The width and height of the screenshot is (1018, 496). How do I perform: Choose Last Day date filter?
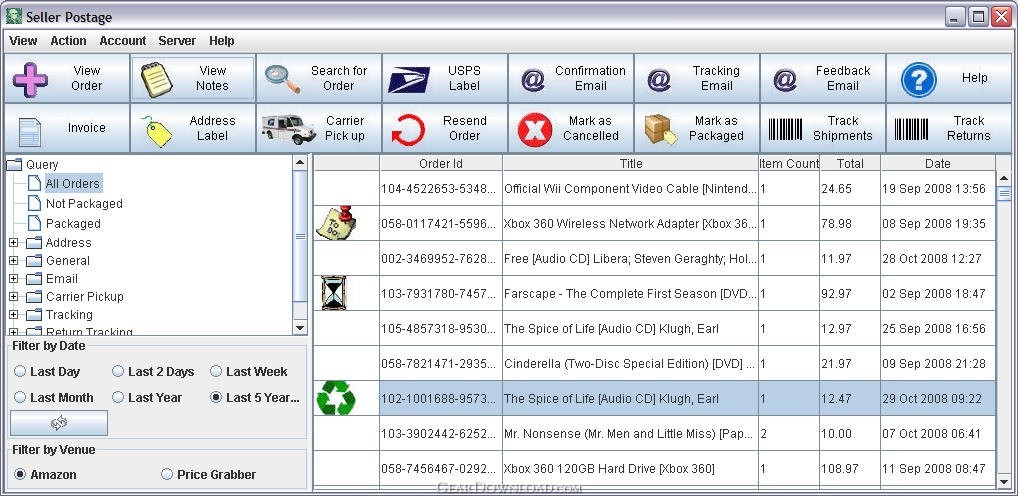coord(47,372)
